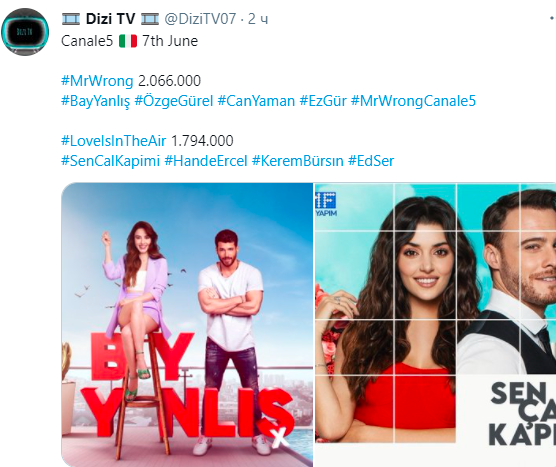Screen dimensions: 556x467
Task: Click the Italian flag emoji
Action: (128, 41)
